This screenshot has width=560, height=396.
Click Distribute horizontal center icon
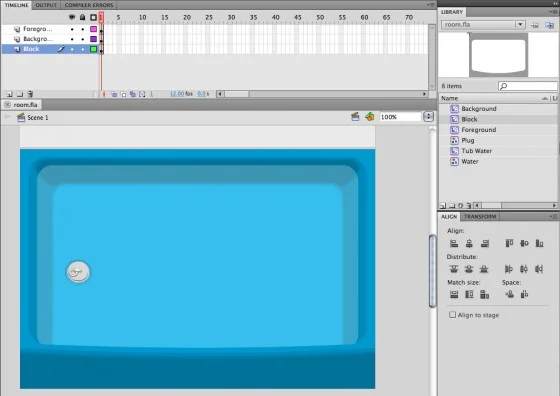click(x=524, y=269)
